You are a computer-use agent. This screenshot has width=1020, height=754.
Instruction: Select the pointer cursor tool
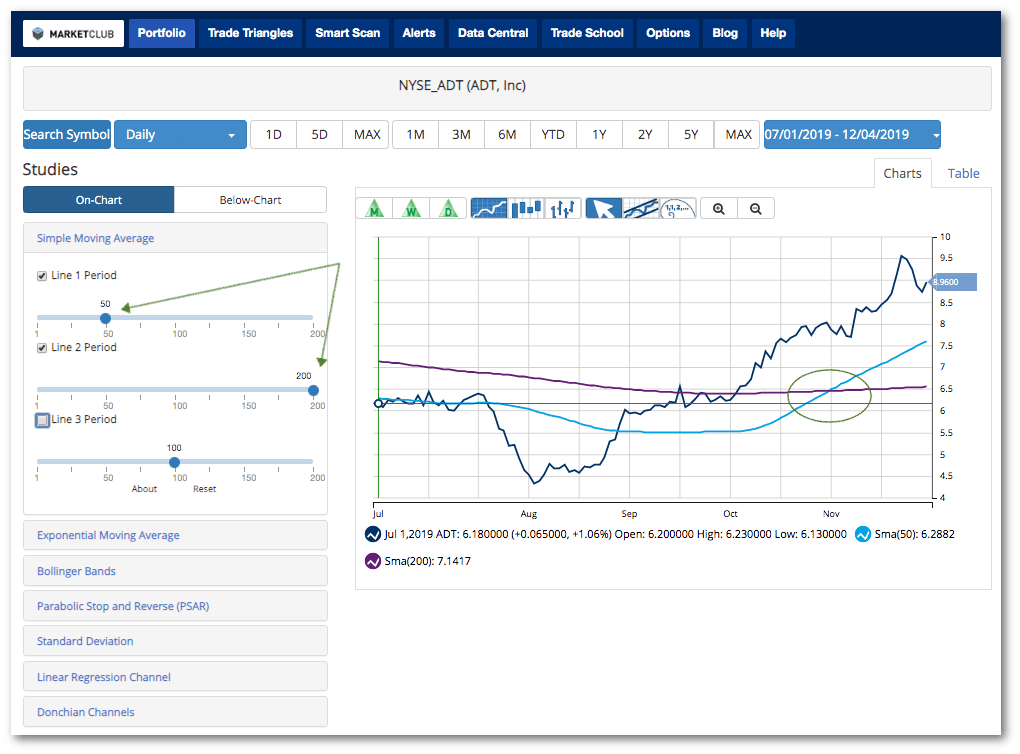coord(604,209)
